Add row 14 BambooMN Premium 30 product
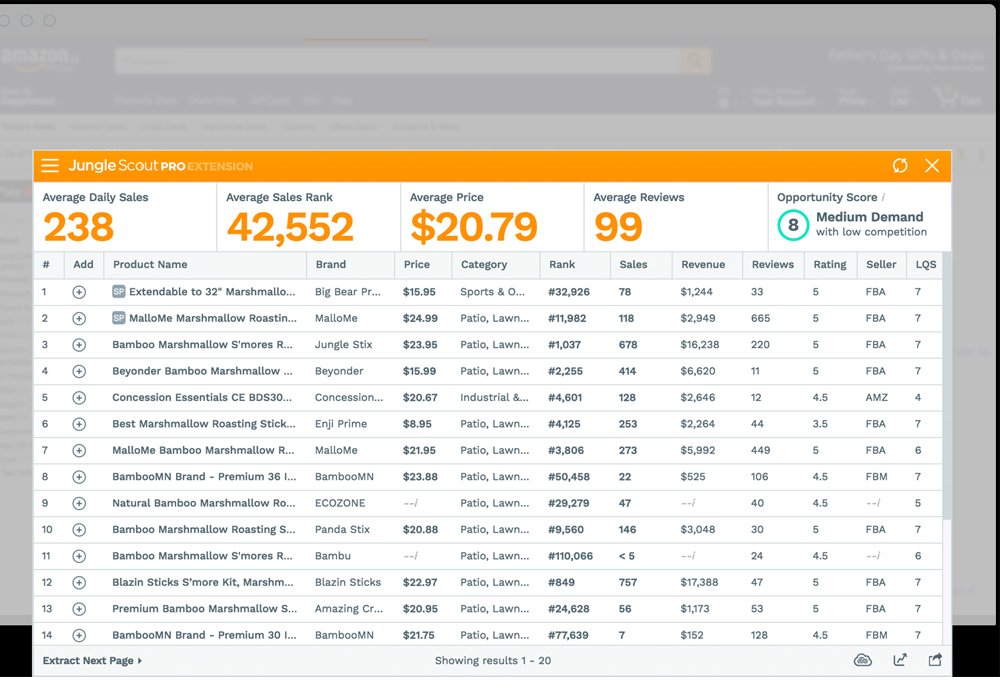The width and height of the screenshot is (1000, 700). [x=79, y=636]
